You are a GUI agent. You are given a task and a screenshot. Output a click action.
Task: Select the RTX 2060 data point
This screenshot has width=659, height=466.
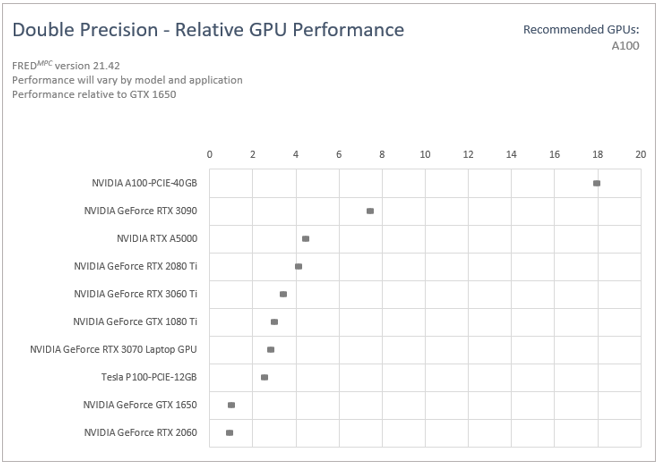tap(229, 432)
